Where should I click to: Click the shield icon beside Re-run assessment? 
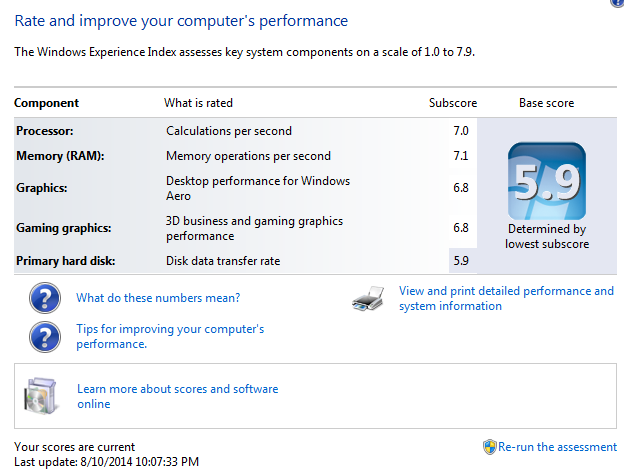click(x=489, y=447)
